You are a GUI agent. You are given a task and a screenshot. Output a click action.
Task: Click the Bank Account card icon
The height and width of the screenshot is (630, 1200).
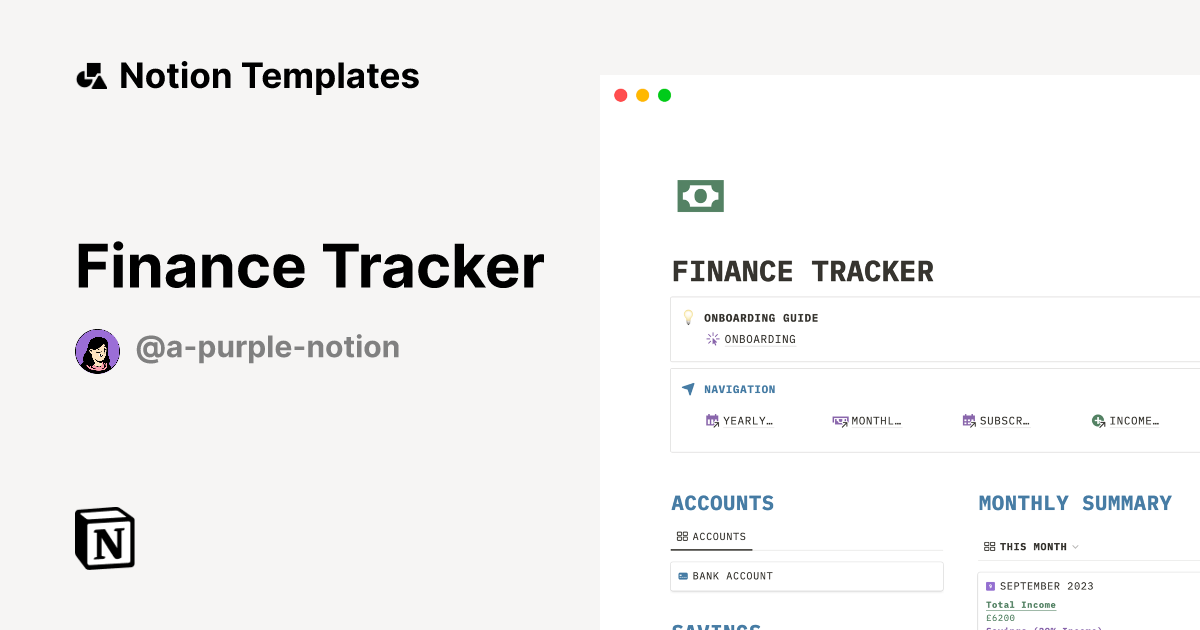coord(683,576)
